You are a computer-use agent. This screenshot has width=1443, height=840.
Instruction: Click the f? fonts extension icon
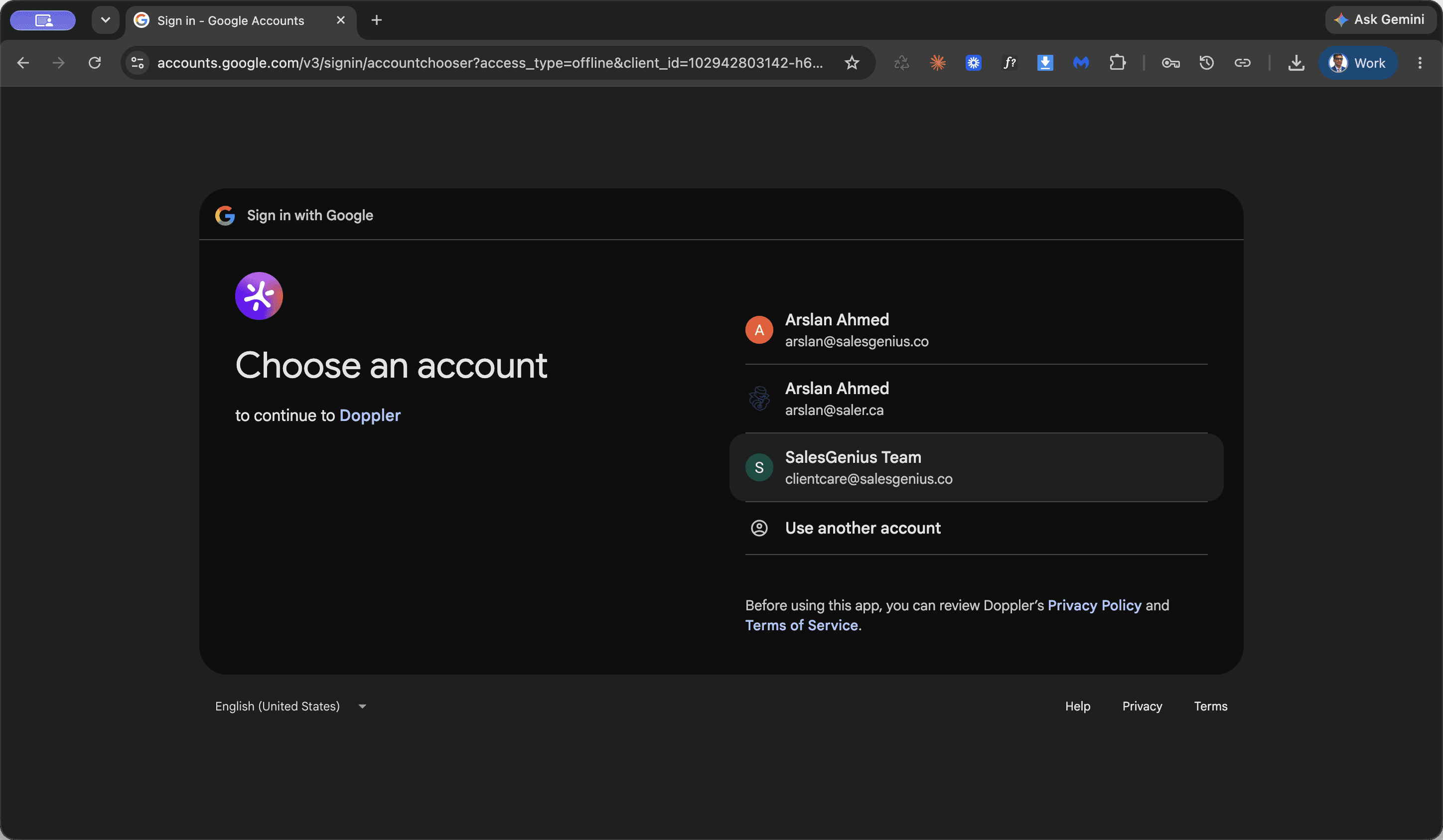(1010, 63)
